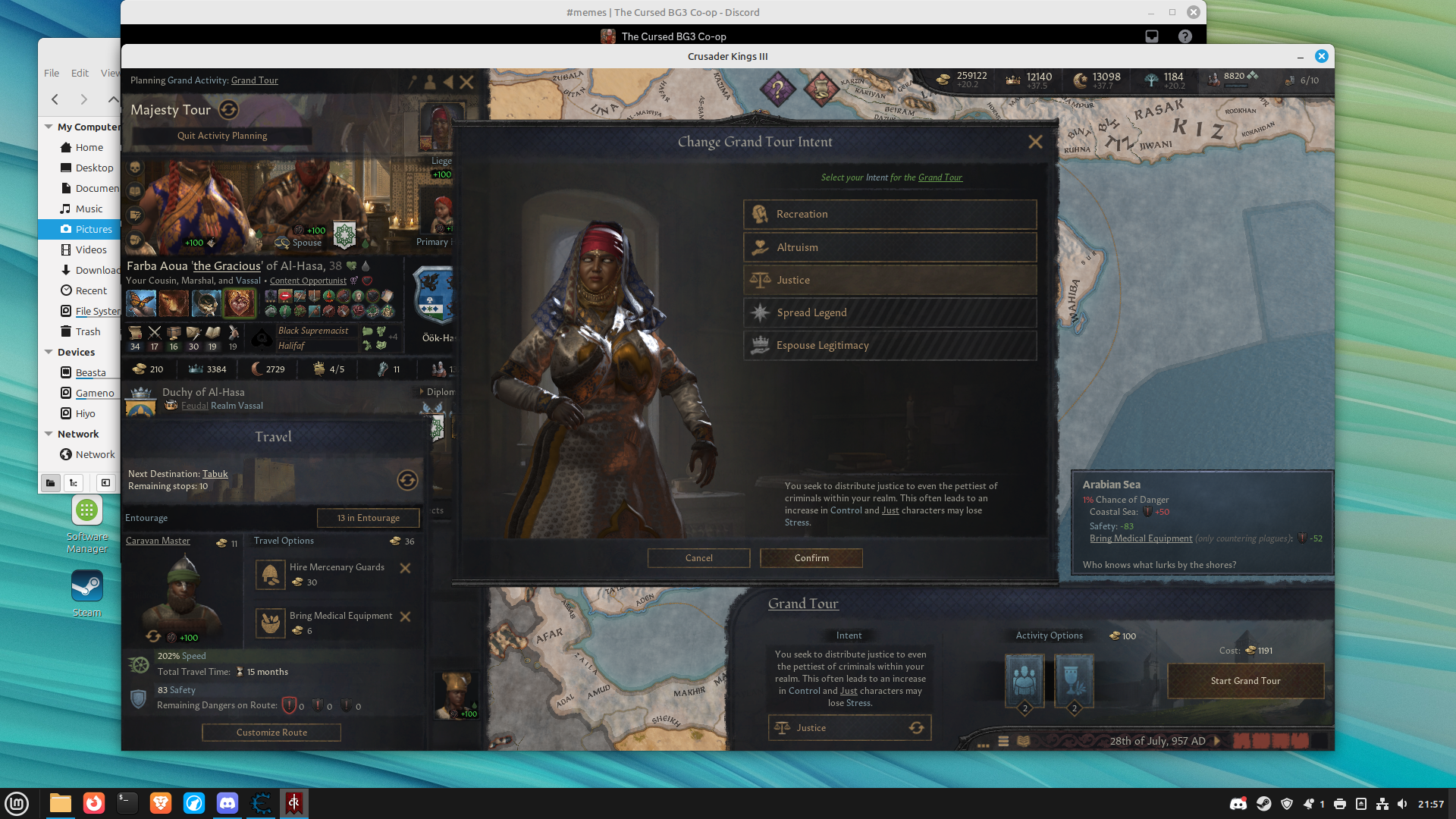The image size is (1456, 819).
Task: Select Music in the file manager sidebar
Action: pyautogui.click(x=80, y=209)
